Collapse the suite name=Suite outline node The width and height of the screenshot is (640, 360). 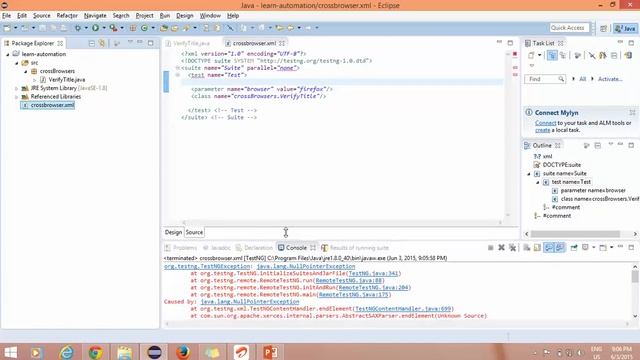(x=529, y=174)
